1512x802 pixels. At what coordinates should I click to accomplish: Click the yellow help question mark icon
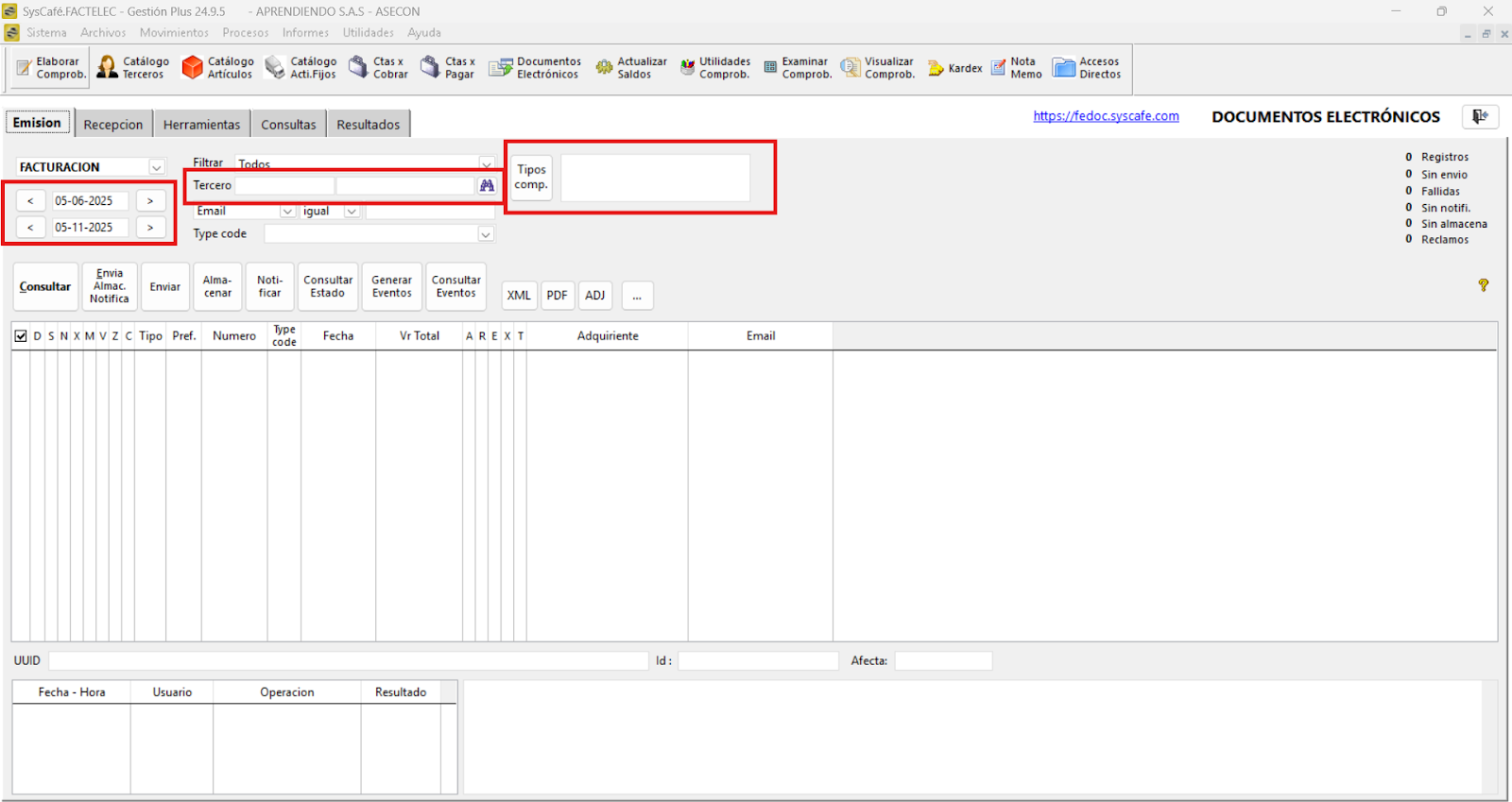coord(1483,285)
